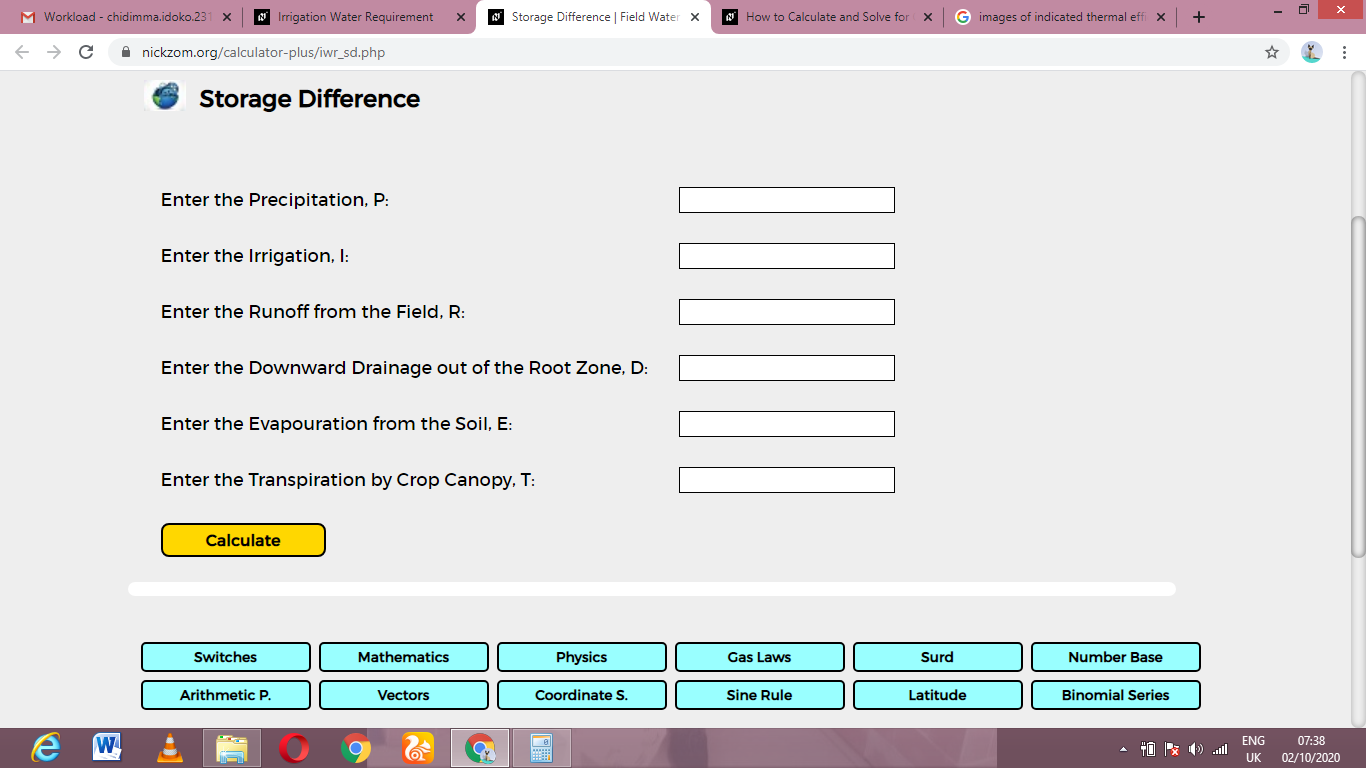Viewport: 1366px width, 768px height.
Task: Open the Gas Laws calculator button
Action: click(760, 657)
